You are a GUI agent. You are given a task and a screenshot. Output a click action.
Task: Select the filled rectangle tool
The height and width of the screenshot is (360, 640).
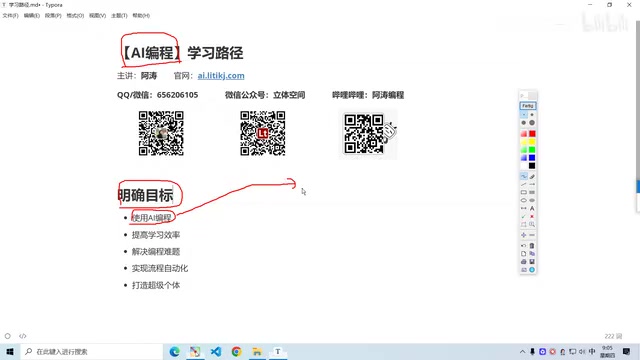coord(532,192)
